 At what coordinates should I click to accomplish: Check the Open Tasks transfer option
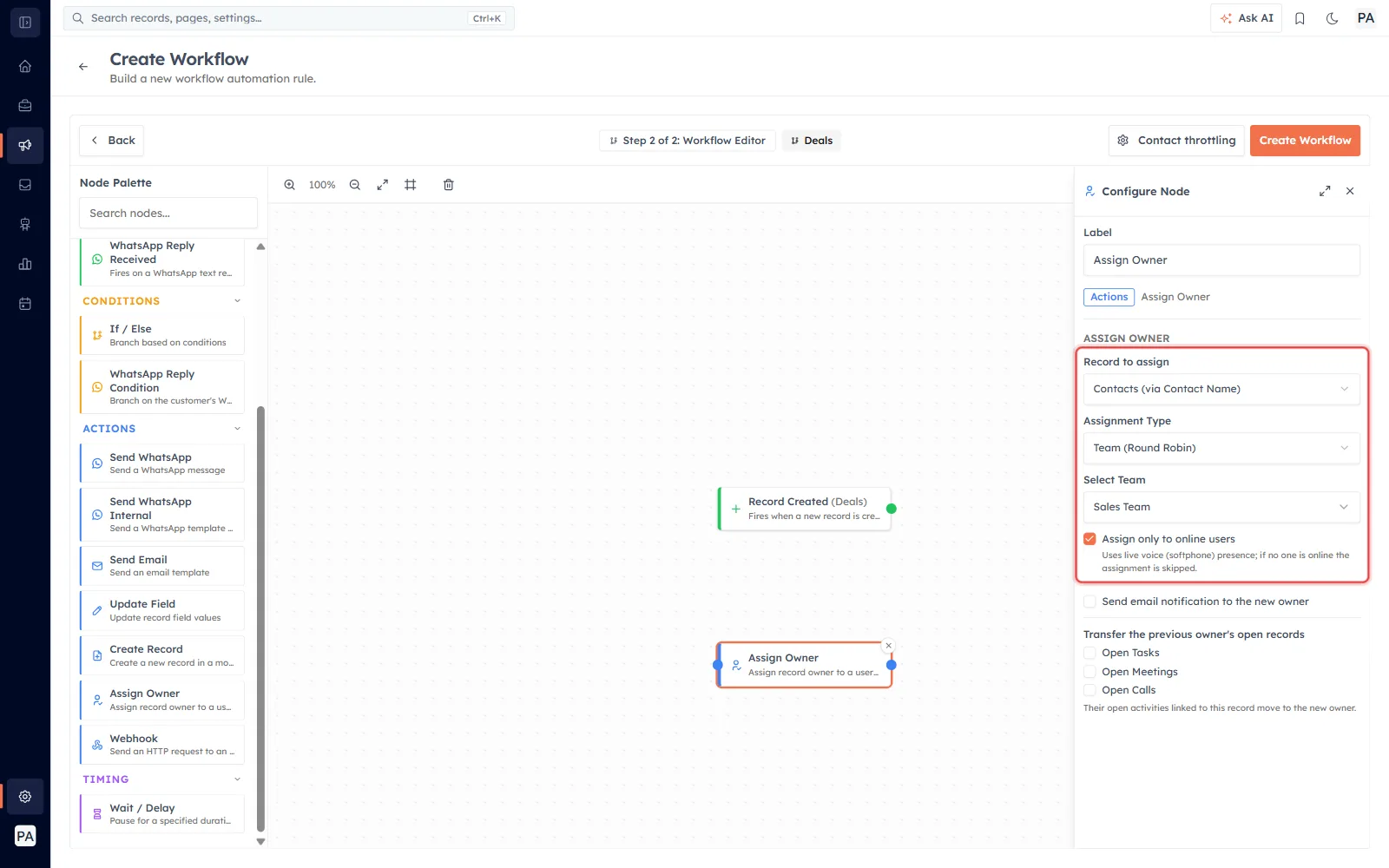(1089, 653)
